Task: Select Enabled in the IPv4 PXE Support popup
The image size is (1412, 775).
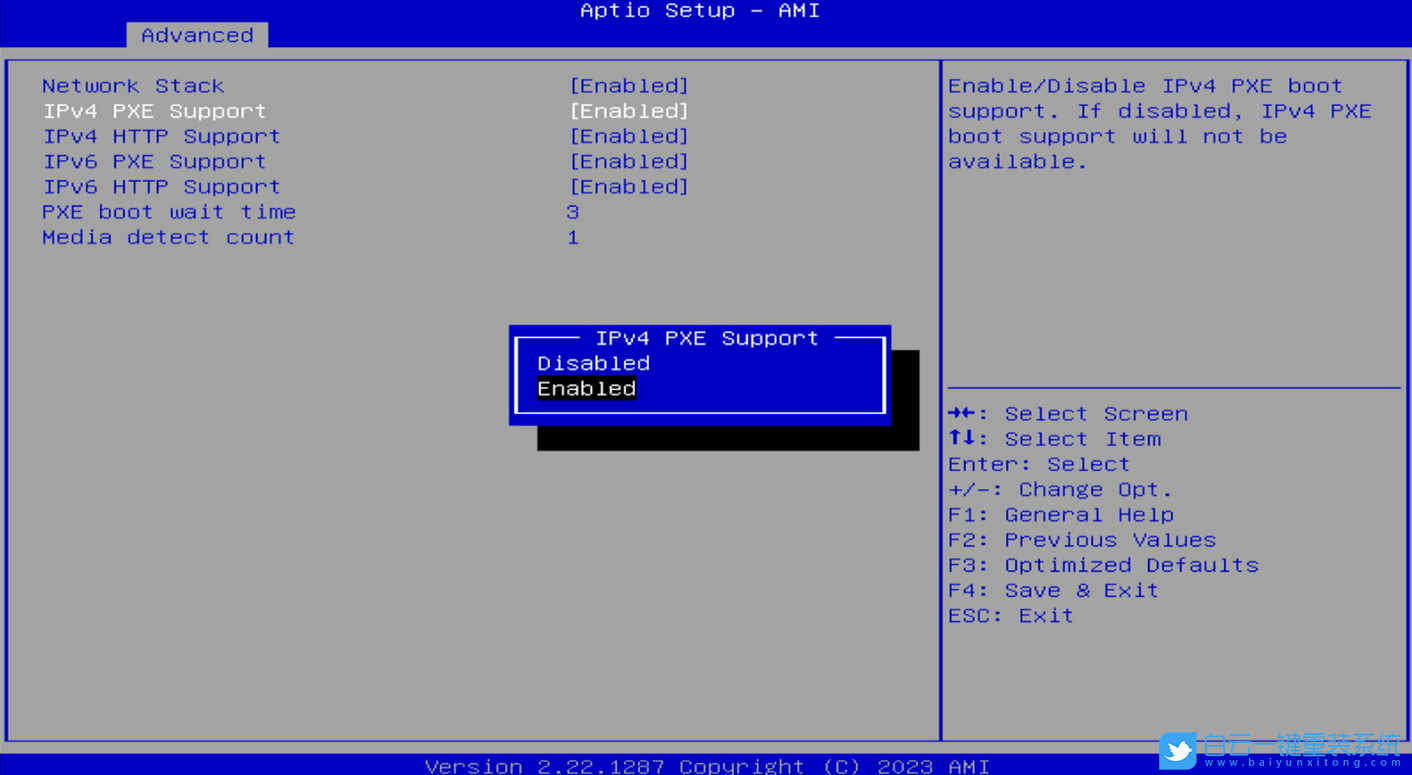Action: click(585, 388)
